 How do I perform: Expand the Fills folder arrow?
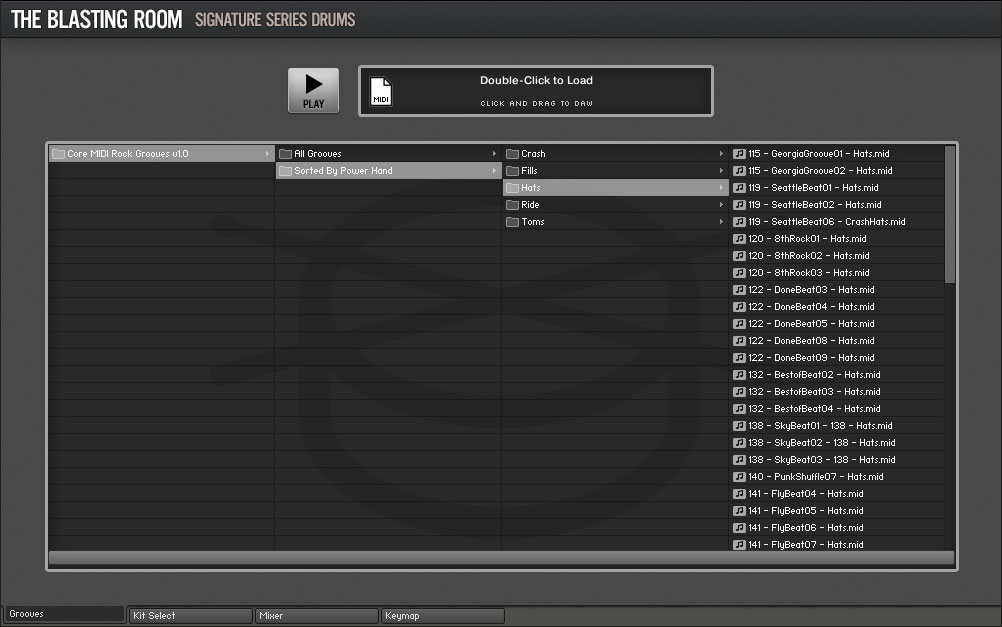[x=721, y=171]
